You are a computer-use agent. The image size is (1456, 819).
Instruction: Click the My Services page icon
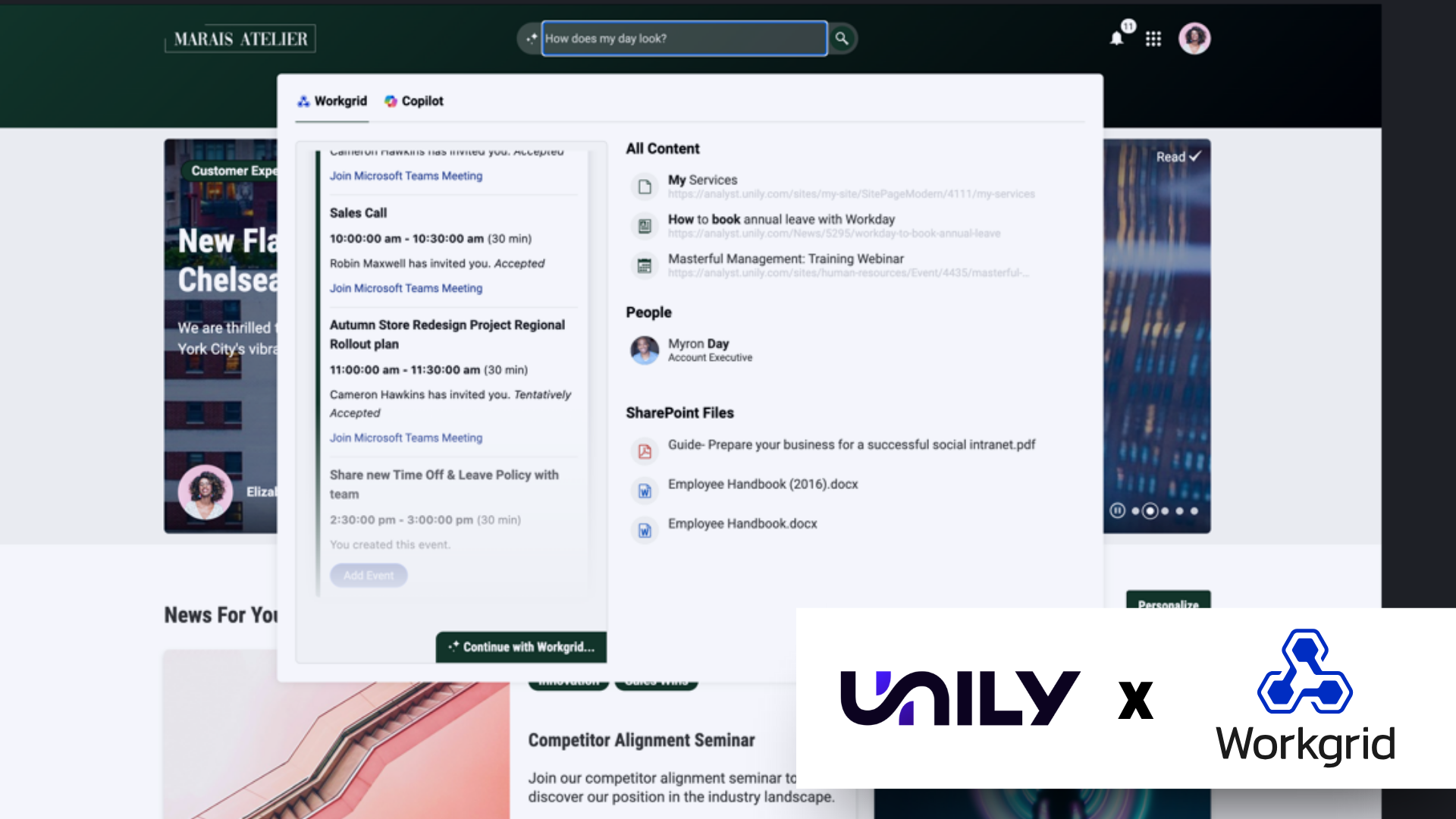645,187
